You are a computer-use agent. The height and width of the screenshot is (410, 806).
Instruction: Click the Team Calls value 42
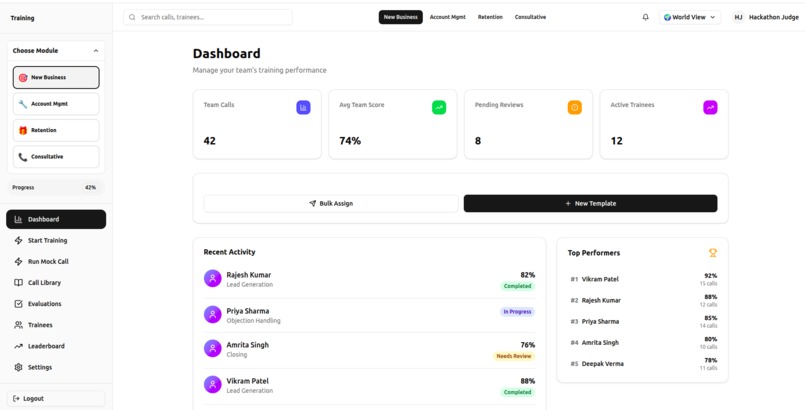pos(210,141)
